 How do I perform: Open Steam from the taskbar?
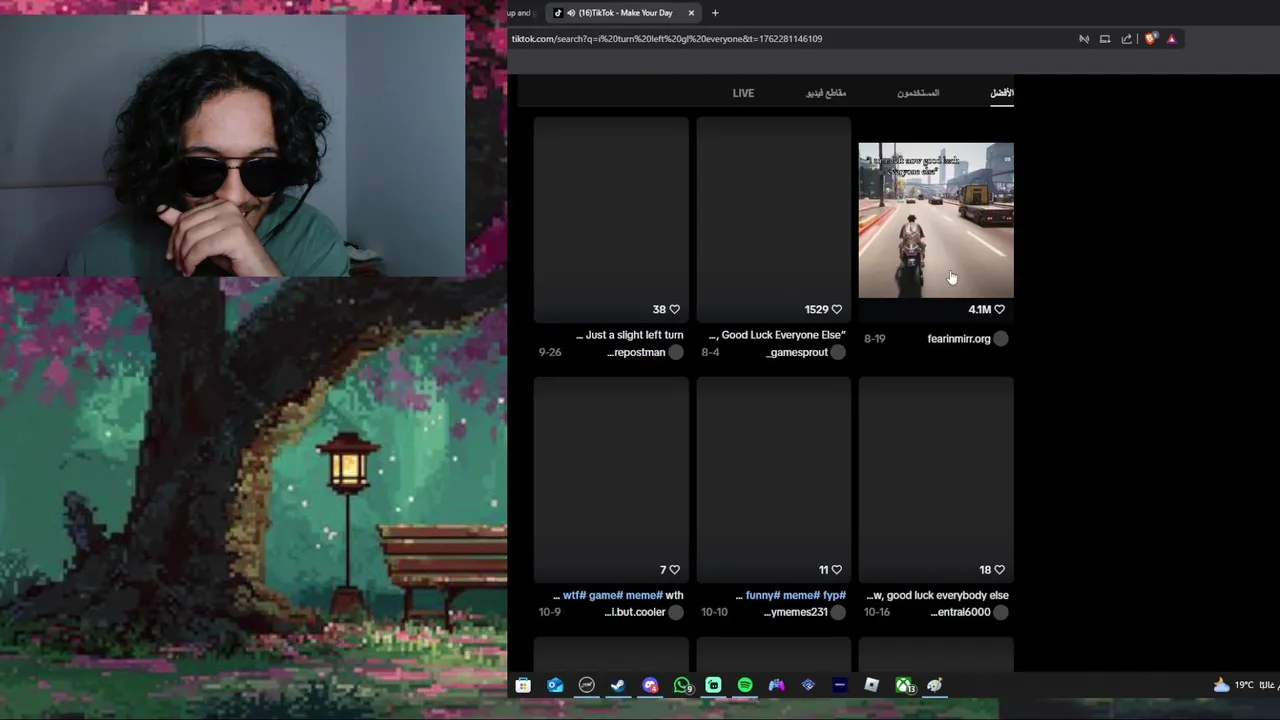(x=618, y=685)
